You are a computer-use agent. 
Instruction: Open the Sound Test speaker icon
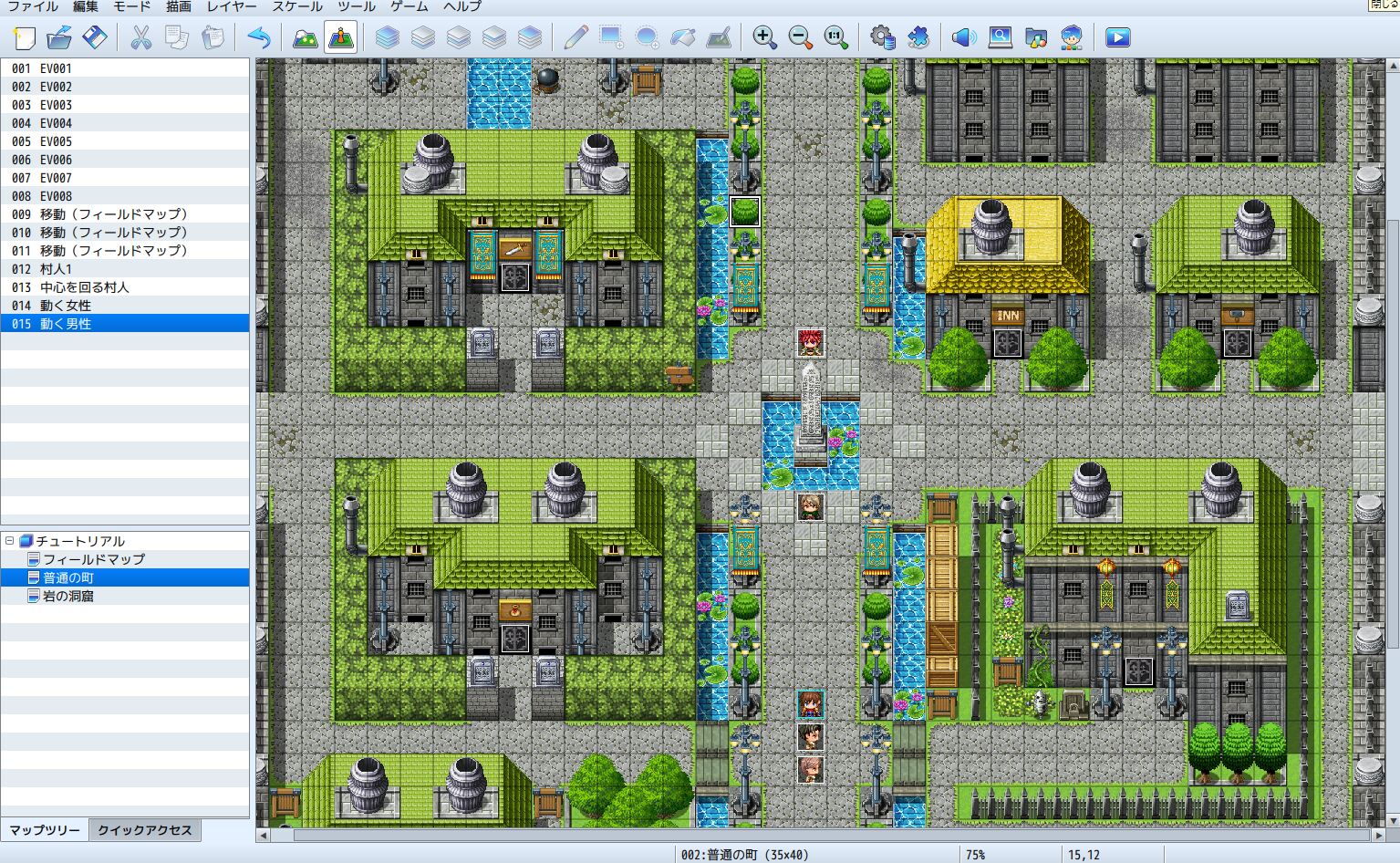(x=964, y=37)
